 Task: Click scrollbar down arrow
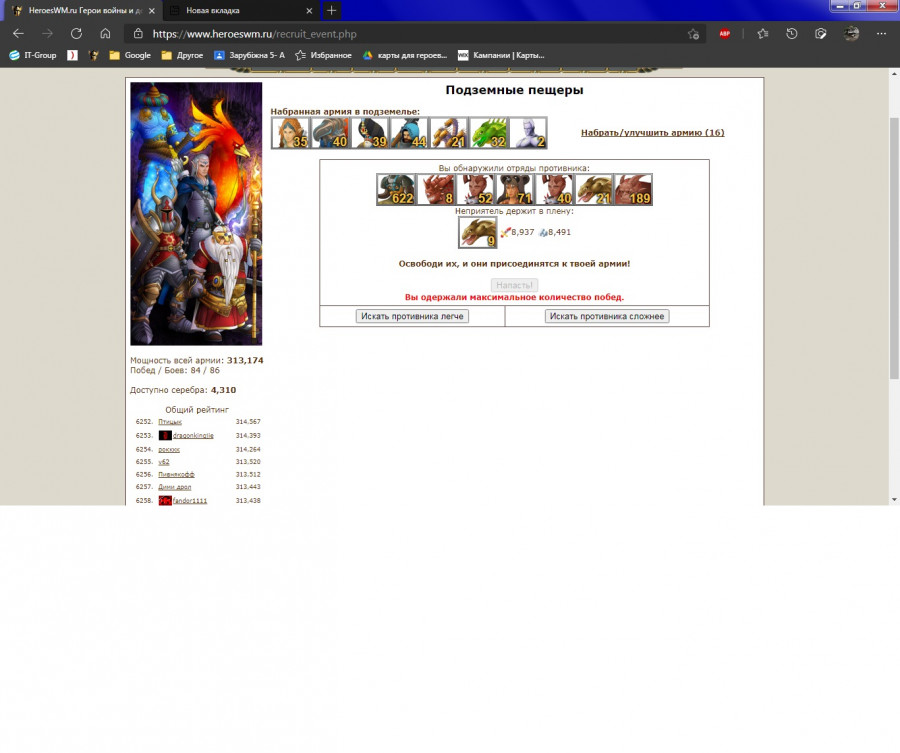pyautogui.click(x=894, y=500)
